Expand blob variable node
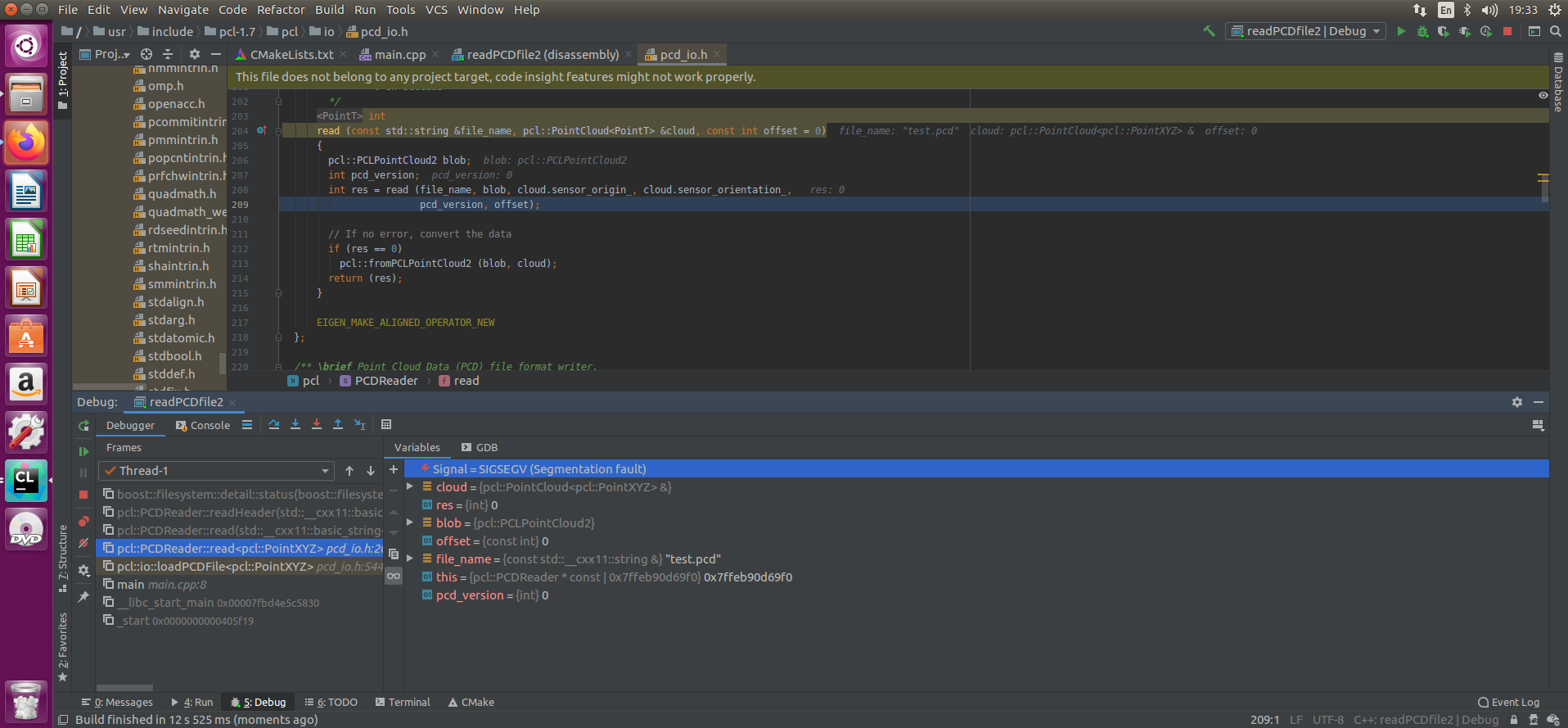The image size is (1568, 728). click(x=410, y=522)
